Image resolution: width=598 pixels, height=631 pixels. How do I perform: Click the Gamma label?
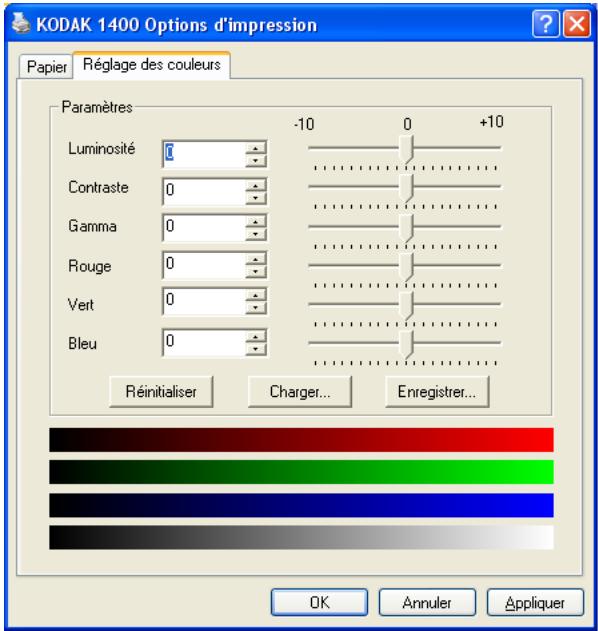coord(93,226)
